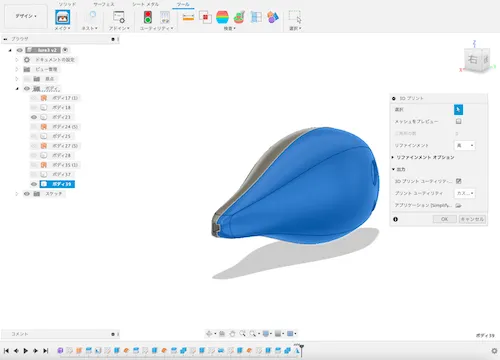This screenshot has width=500, height=360.
Task: Select the Measure ruler tool
Action: (188, 17)
